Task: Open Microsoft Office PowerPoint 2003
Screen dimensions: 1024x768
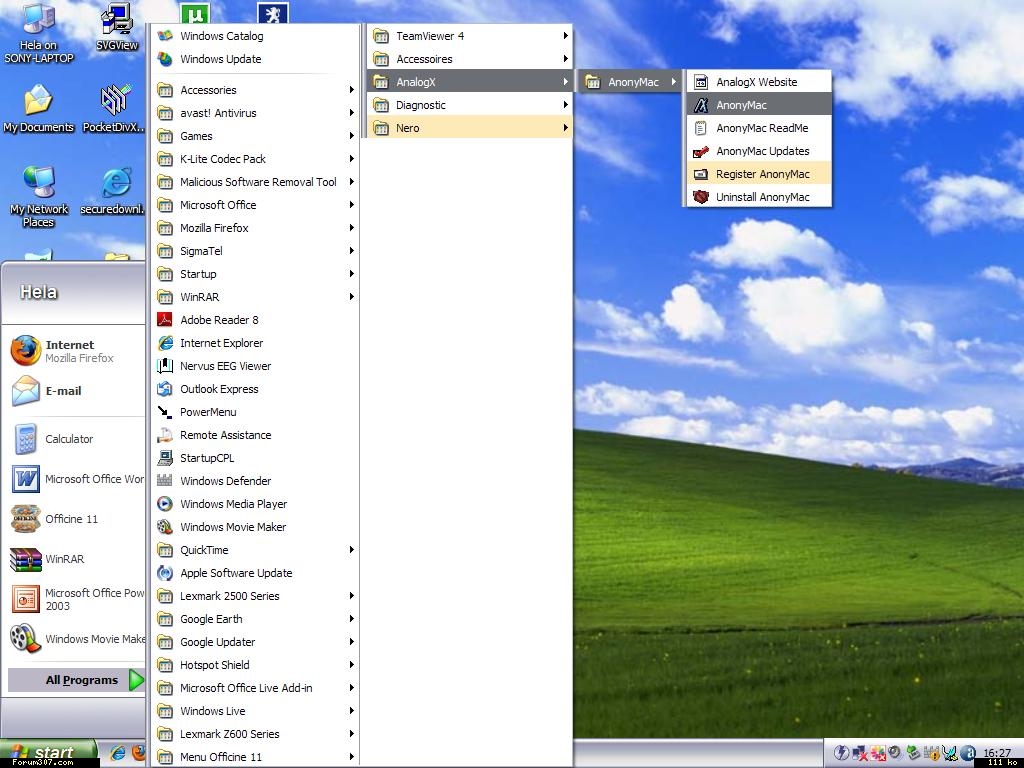Action: [x=75, y=599]
